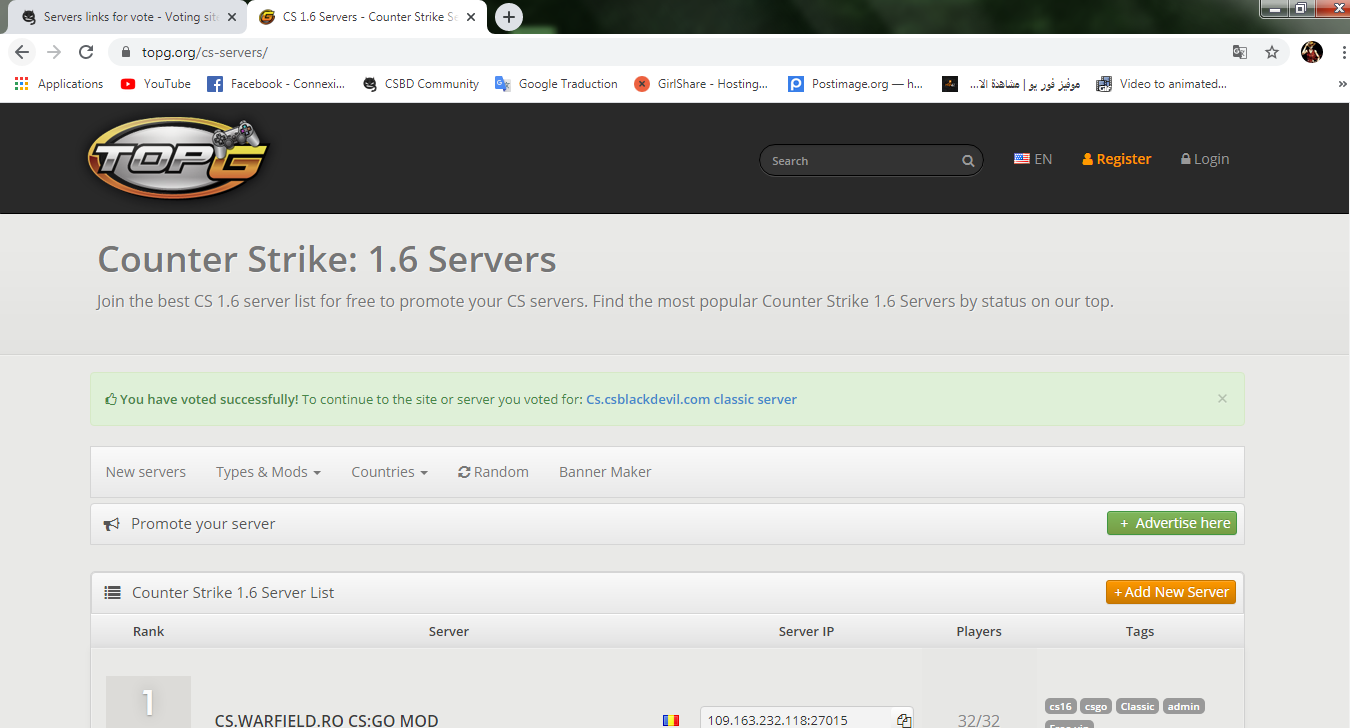
Task: Show more bookmarks chevron
Action: [1341, 84]
